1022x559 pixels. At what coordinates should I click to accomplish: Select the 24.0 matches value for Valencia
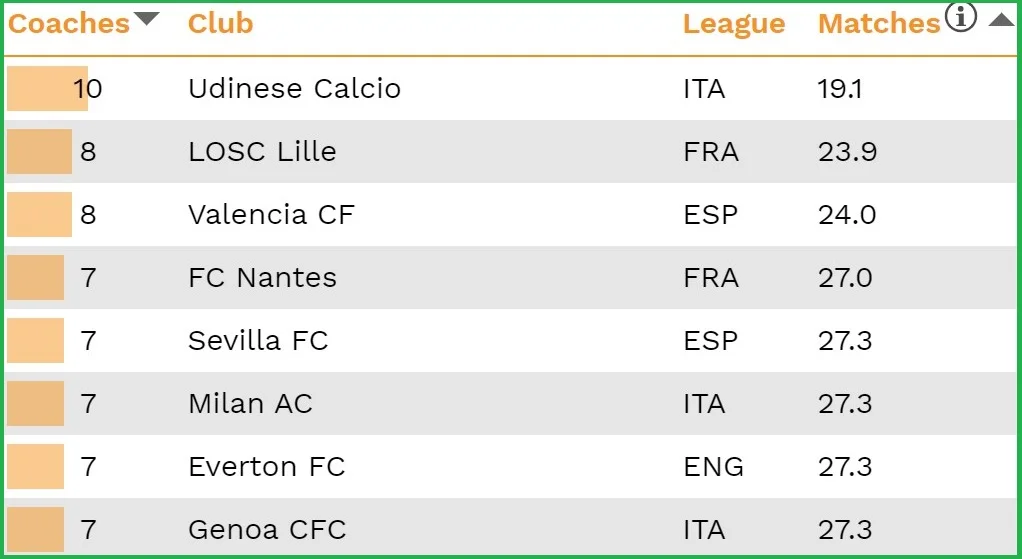847,215
